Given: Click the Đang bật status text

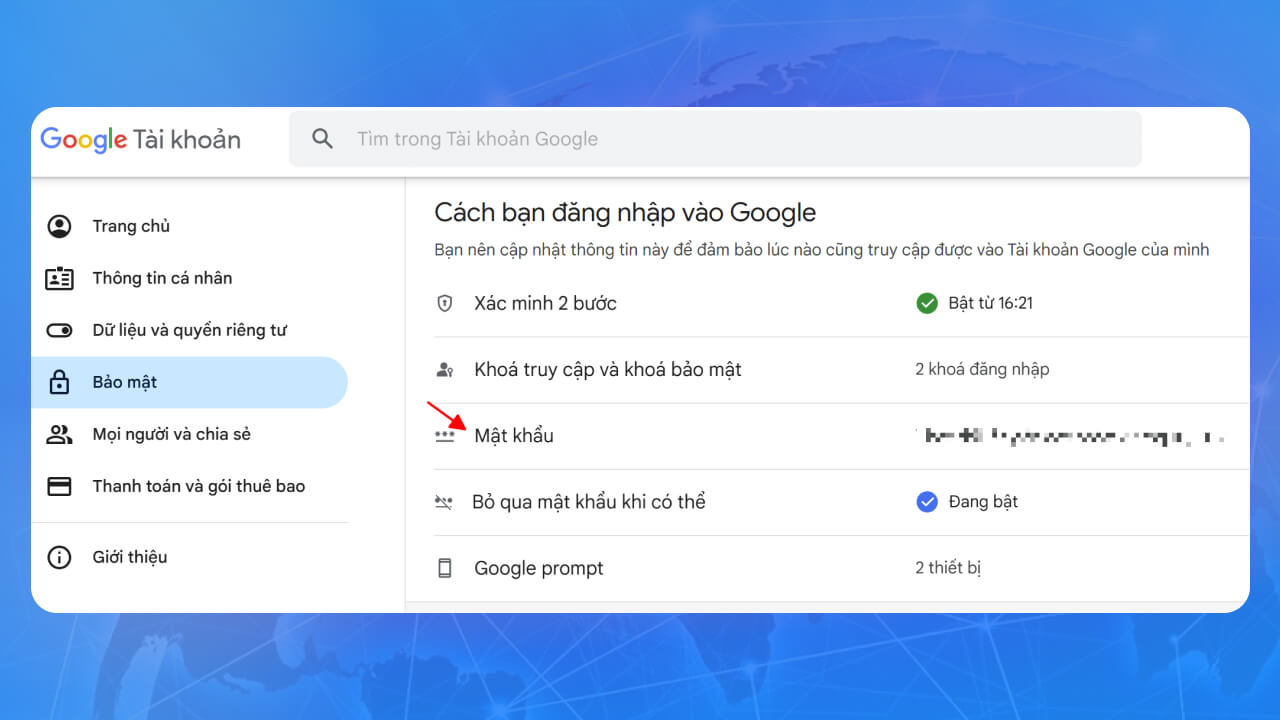Looking at the screenshot, I should 983,502.
